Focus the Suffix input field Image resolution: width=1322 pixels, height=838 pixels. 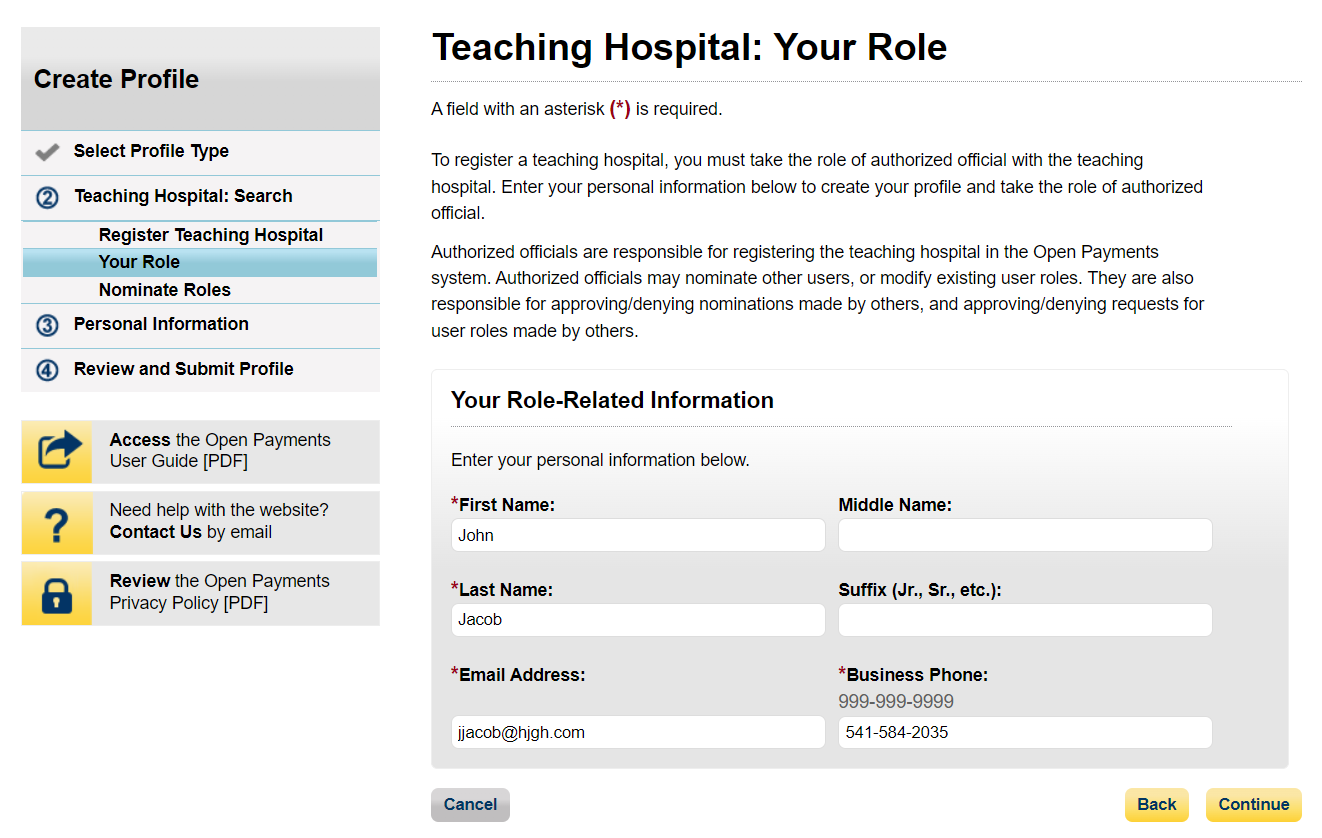point(1025,620)
